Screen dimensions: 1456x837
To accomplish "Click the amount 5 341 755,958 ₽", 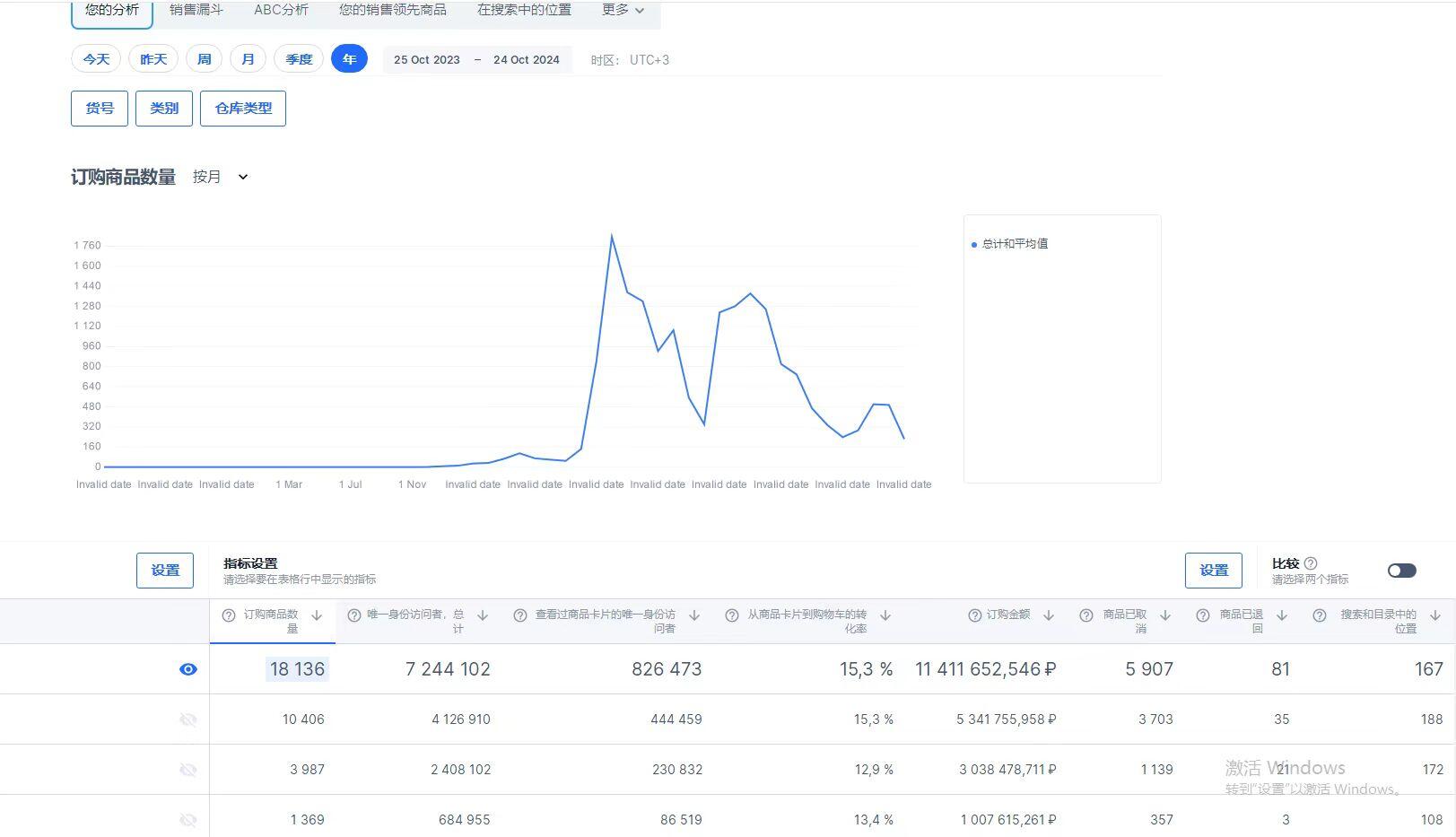I will click(x=1007, y=719).
